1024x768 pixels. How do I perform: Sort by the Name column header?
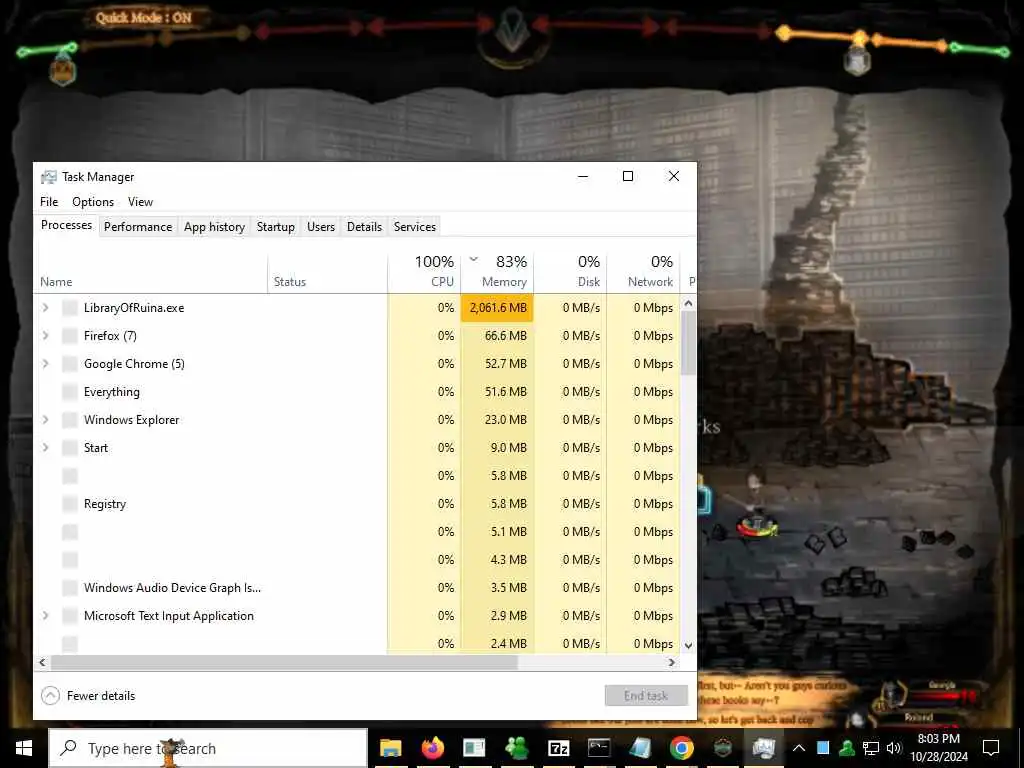[151, 272]
